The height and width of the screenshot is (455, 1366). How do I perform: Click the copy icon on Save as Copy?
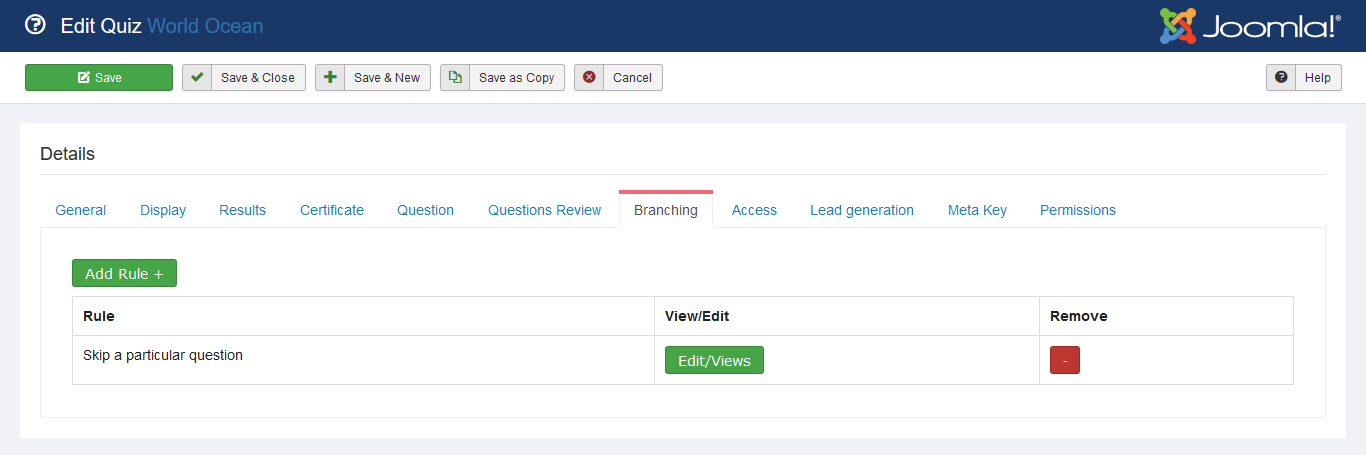pyautogui.click(x=455, y=78)
